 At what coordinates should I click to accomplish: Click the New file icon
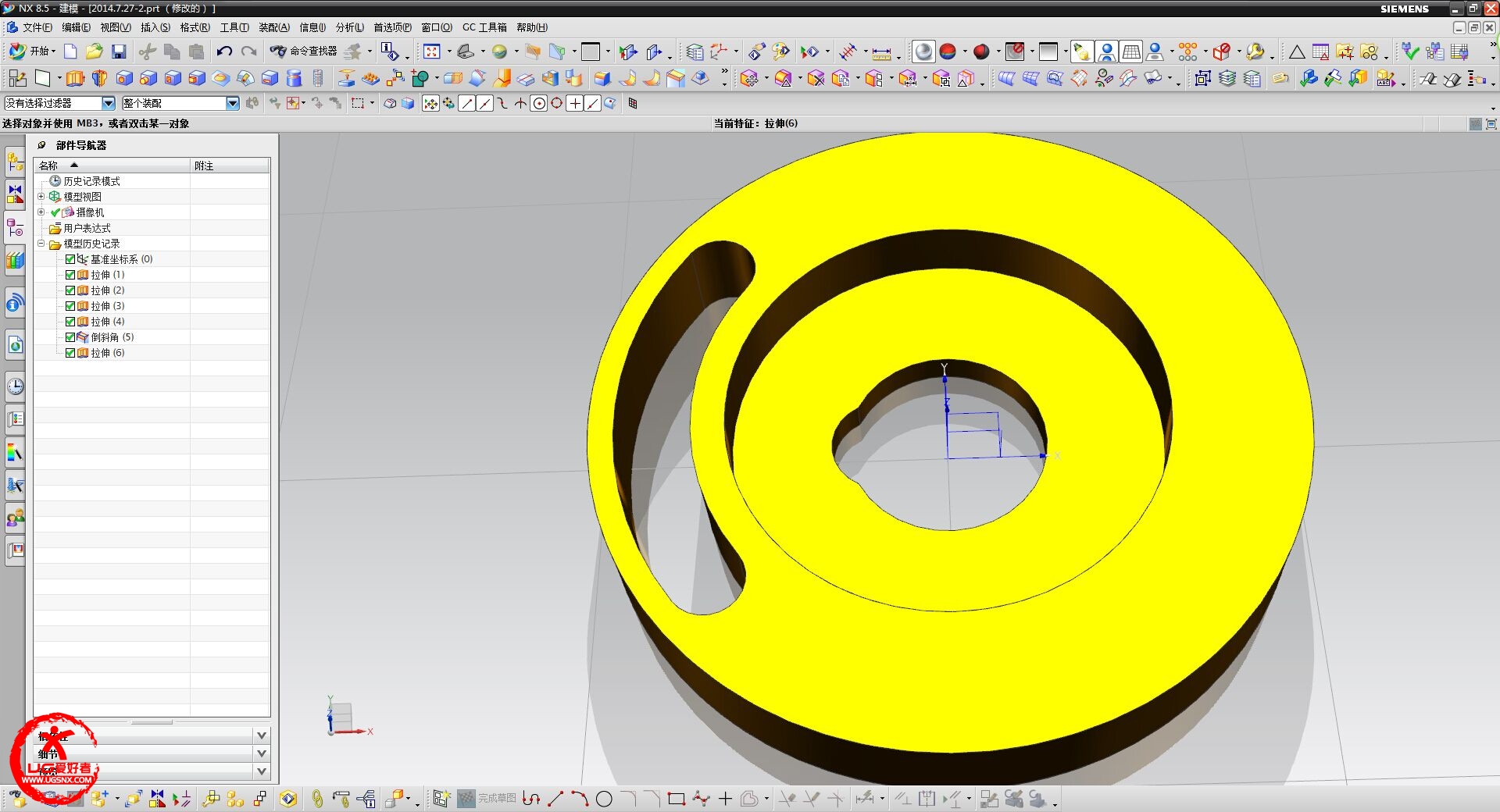[x=70, y=52]
